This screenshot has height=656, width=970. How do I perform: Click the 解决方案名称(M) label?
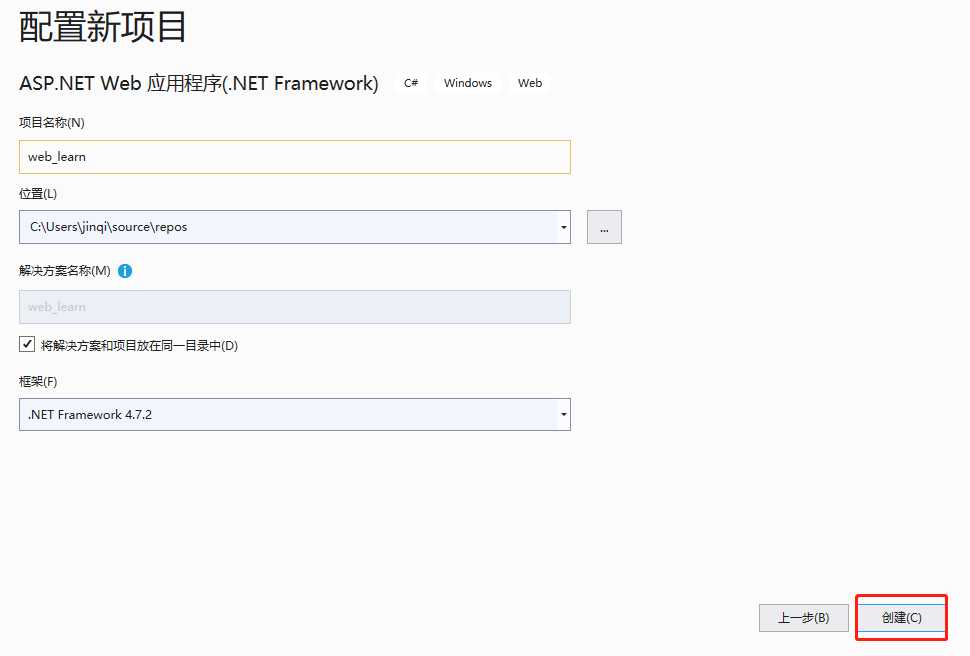65,270
